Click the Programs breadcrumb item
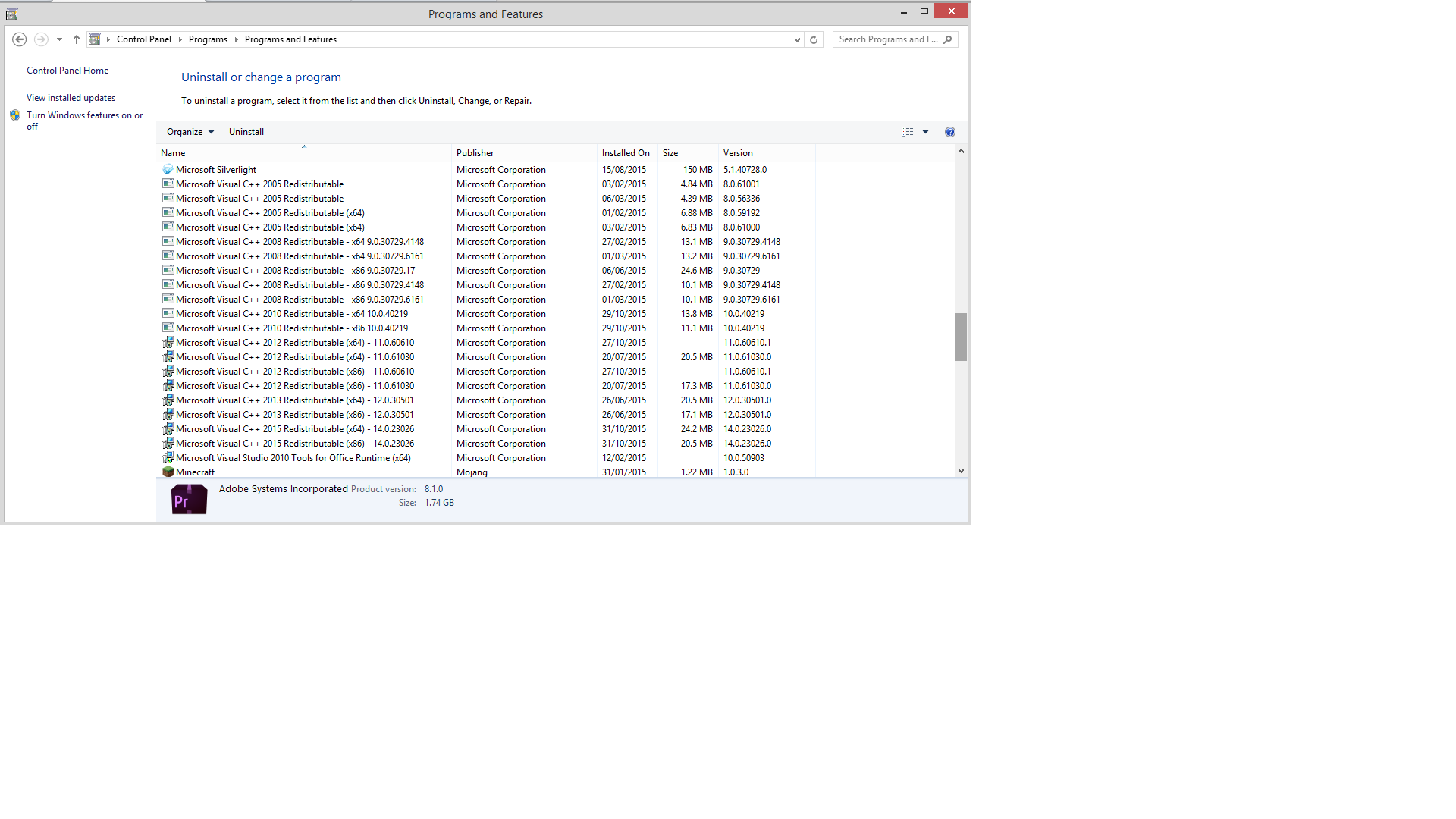Screen dimensions: 1456x819 208,39
